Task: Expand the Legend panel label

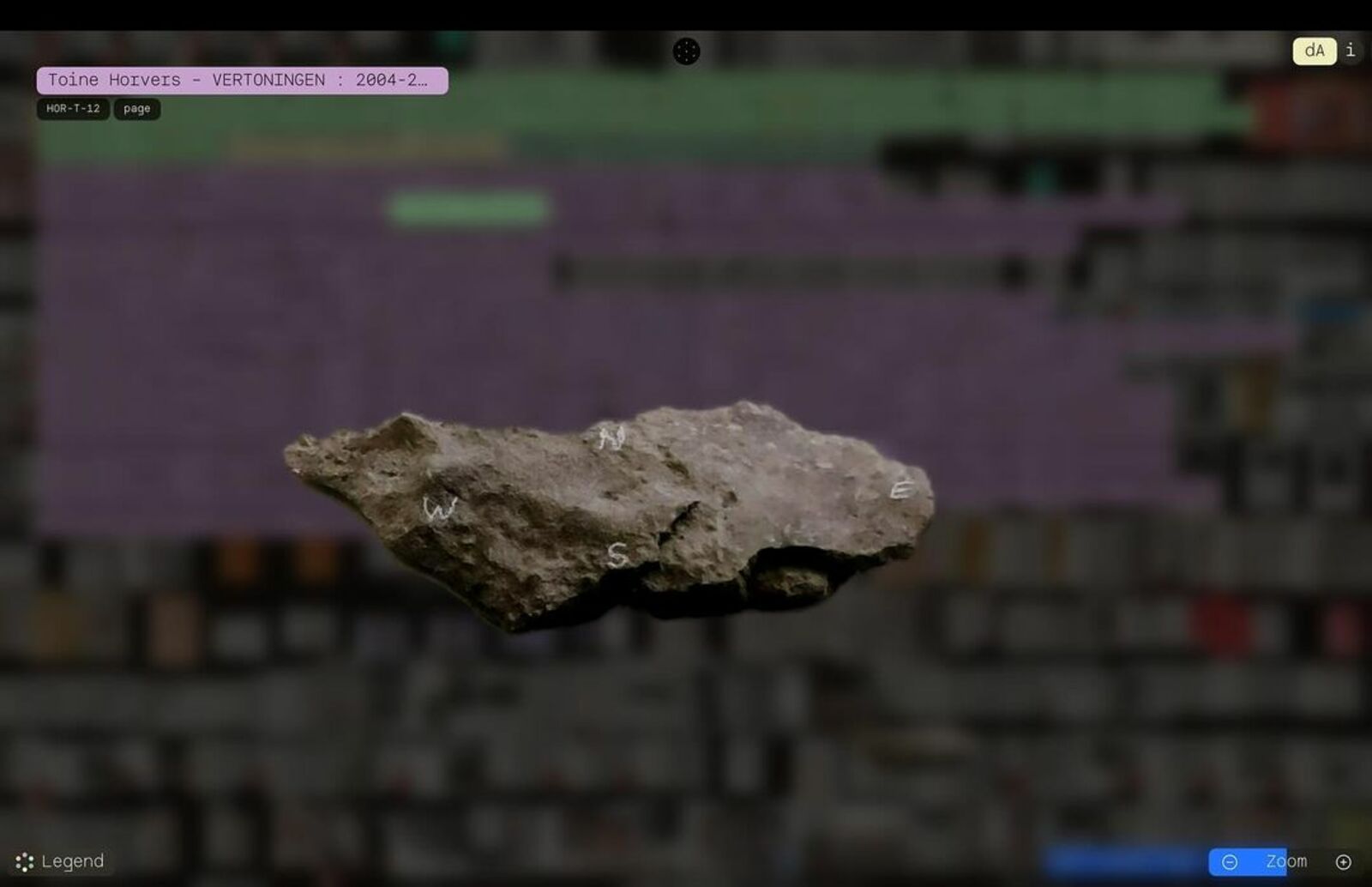Action: 73,861
